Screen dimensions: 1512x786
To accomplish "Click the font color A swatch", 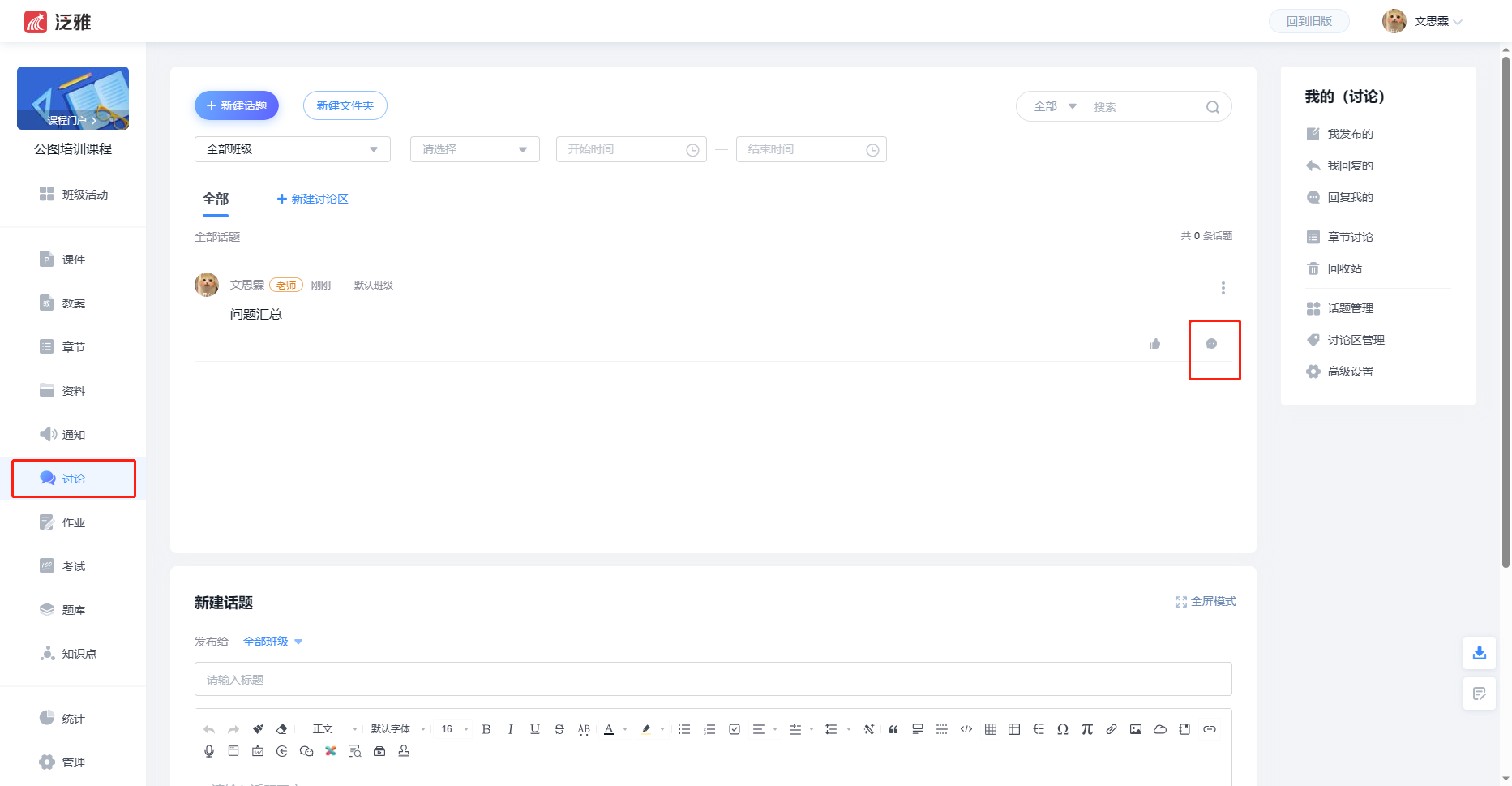I will 609,729.
